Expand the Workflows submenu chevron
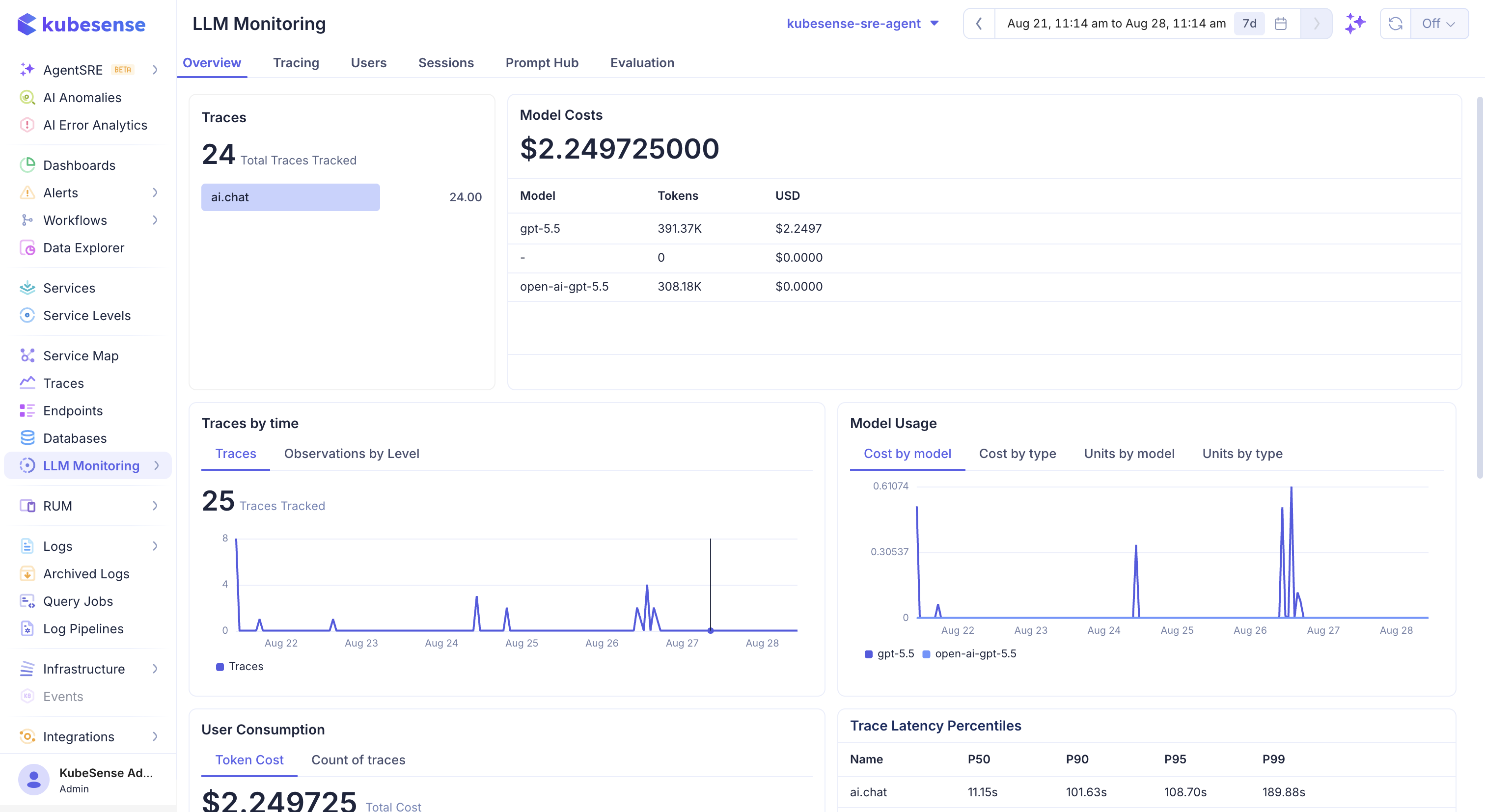The image size is (1485, 812). (x=155, y=220)
